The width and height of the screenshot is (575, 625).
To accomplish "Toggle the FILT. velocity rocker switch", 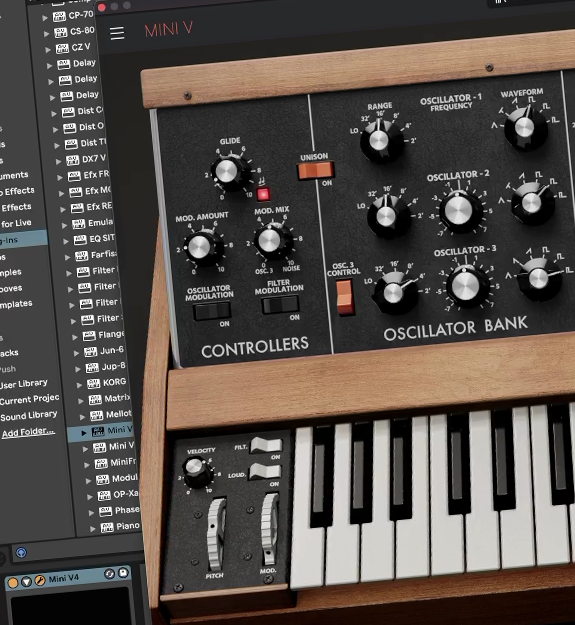I will tap(266, 445).
